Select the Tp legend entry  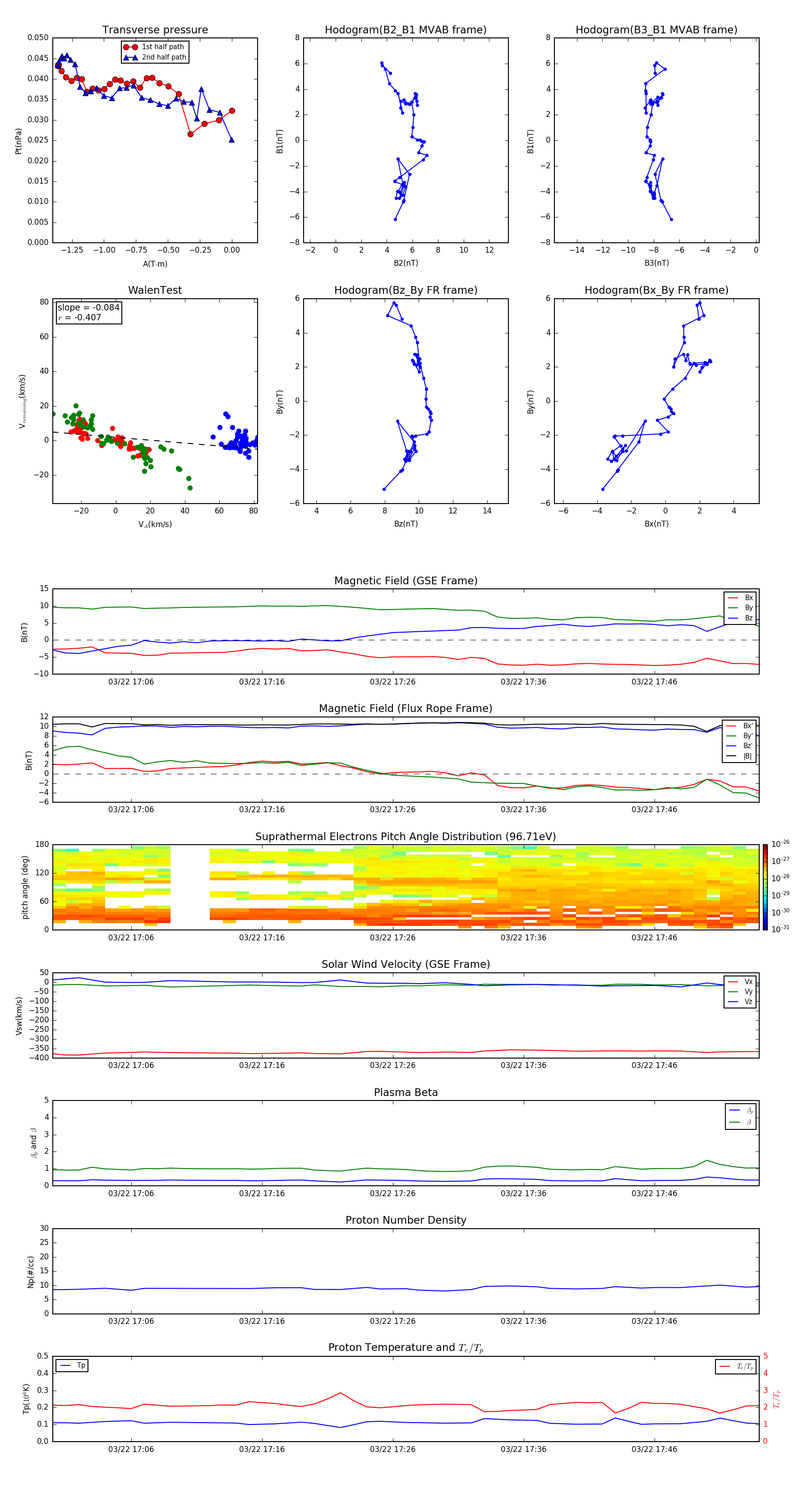[72, 1365]
